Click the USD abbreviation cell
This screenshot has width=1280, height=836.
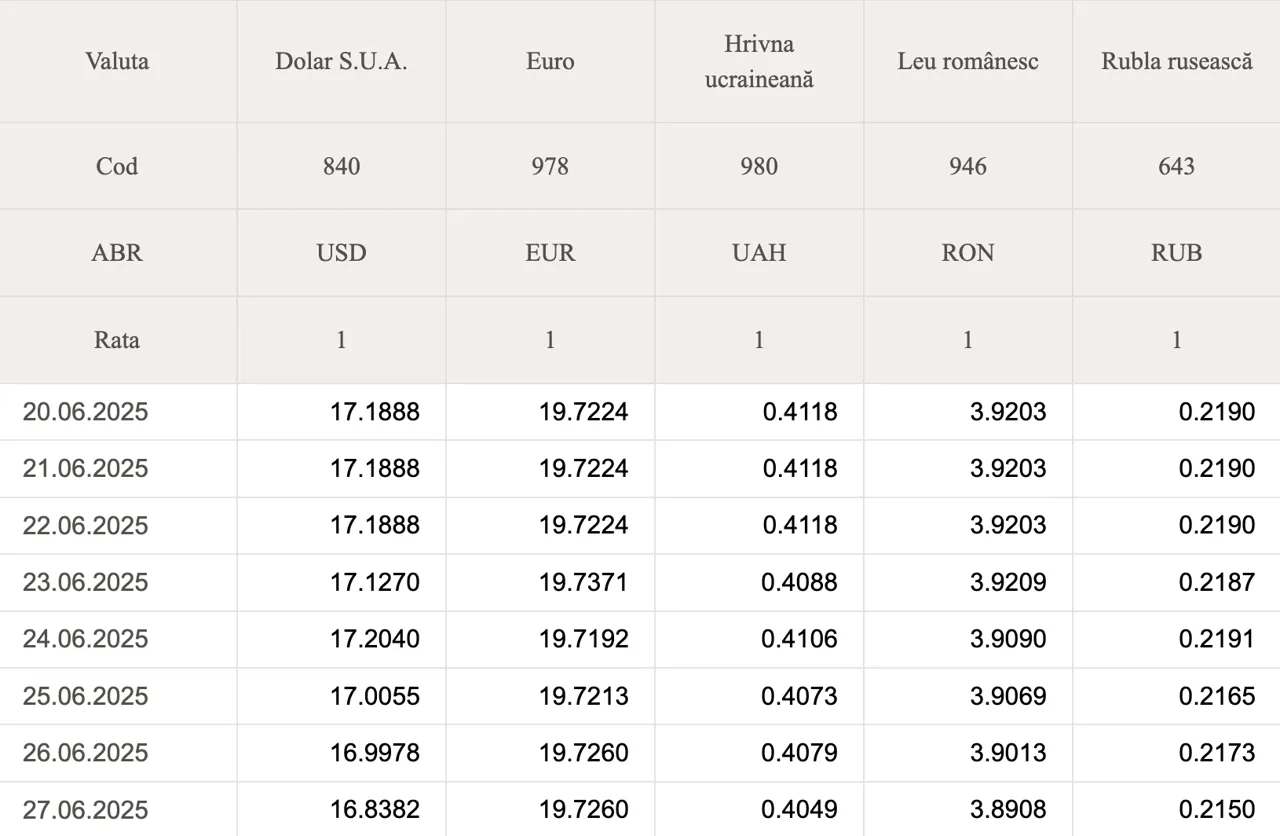341,253
